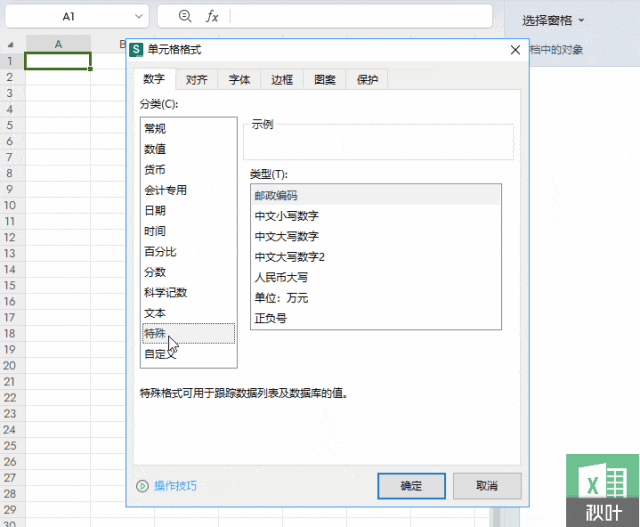The height and width of the screenshot is (527, 640).
Task: Select the 特殊 category
Action: 188,334
